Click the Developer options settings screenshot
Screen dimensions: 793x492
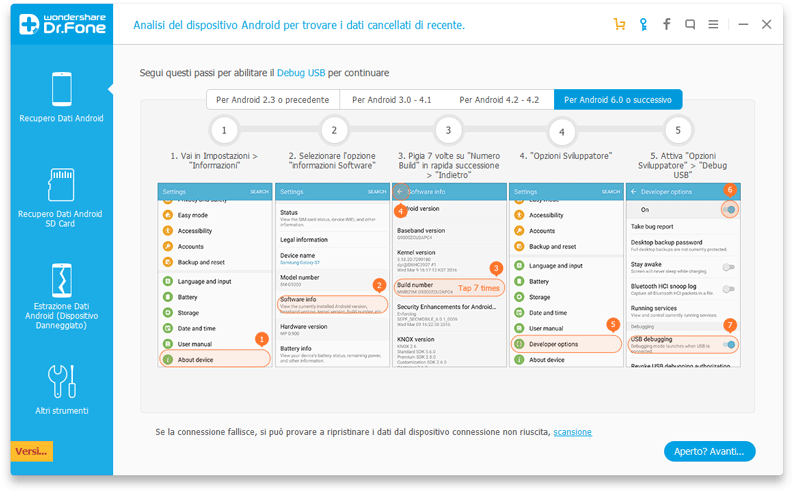point(566,275)
